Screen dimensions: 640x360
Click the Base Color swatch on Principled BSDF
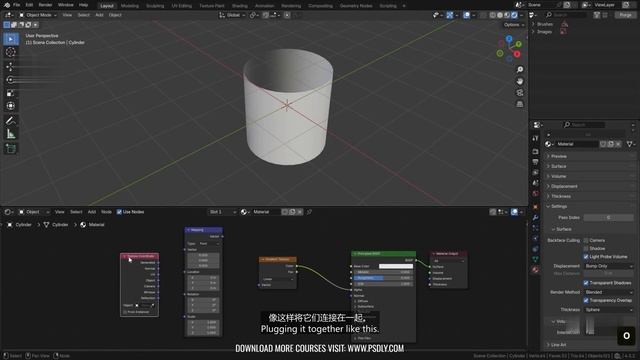(x=396, y=266)
